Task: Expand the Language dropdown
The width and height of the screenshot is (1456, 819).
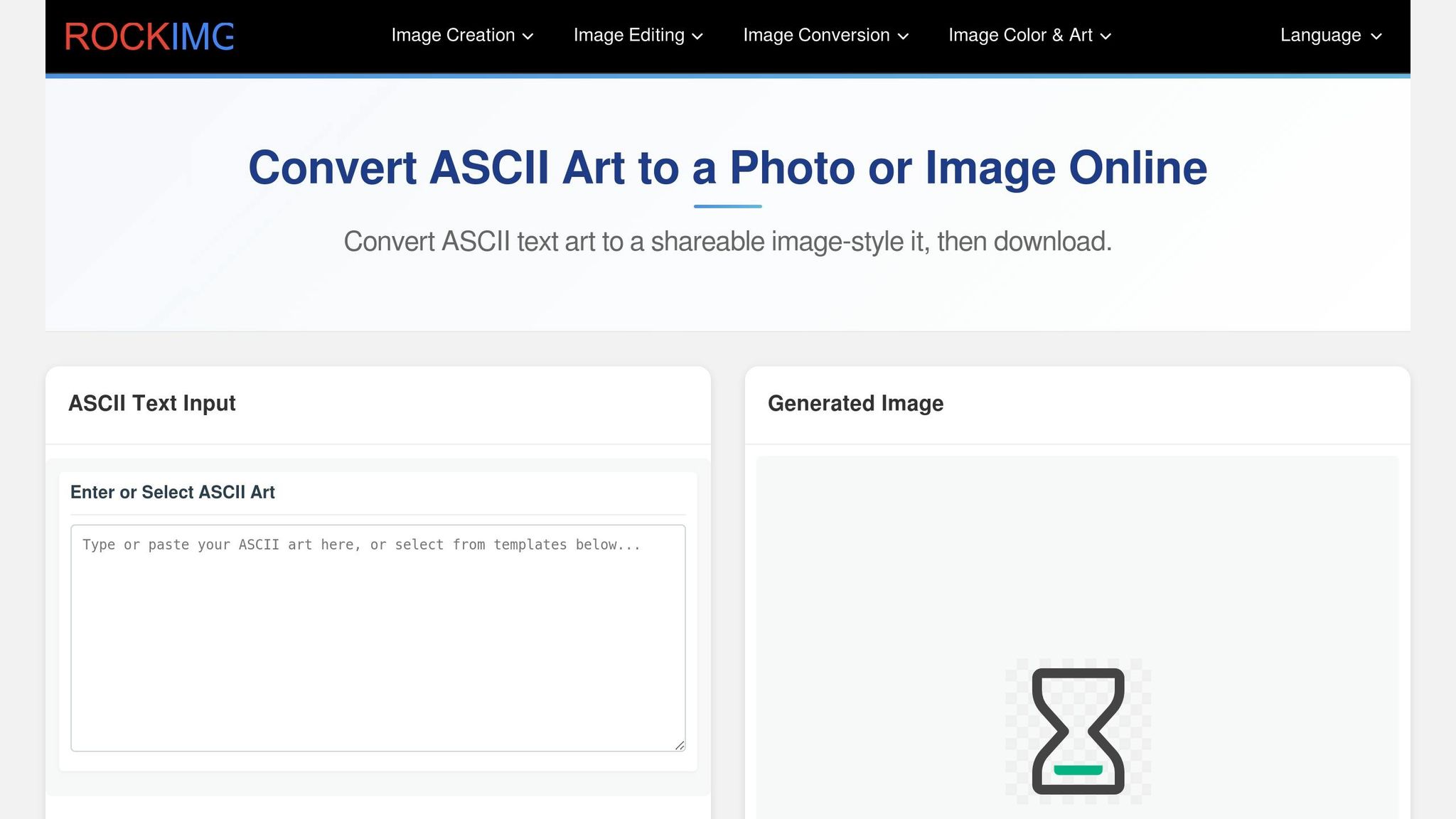Action: pos(1331,36)
